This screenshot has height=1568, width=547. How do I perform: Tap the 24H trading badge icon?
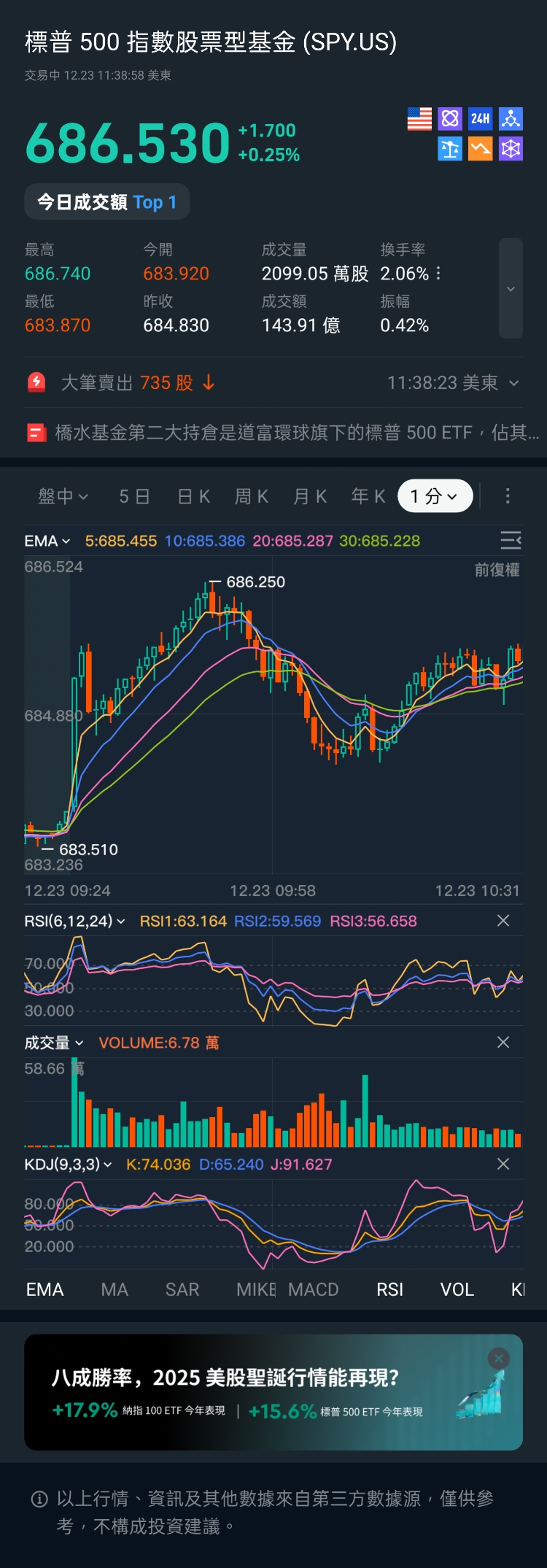click(x=480, y=119)
